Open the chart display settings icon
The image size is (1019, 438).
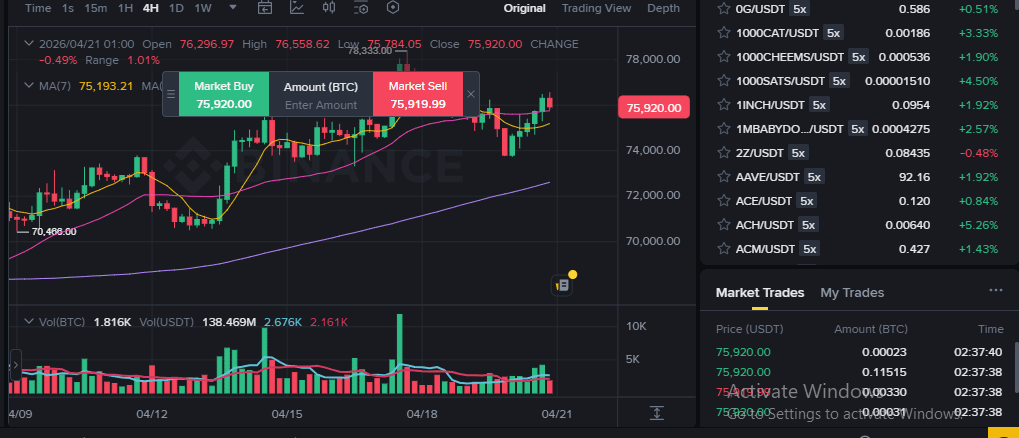(361, 8)
